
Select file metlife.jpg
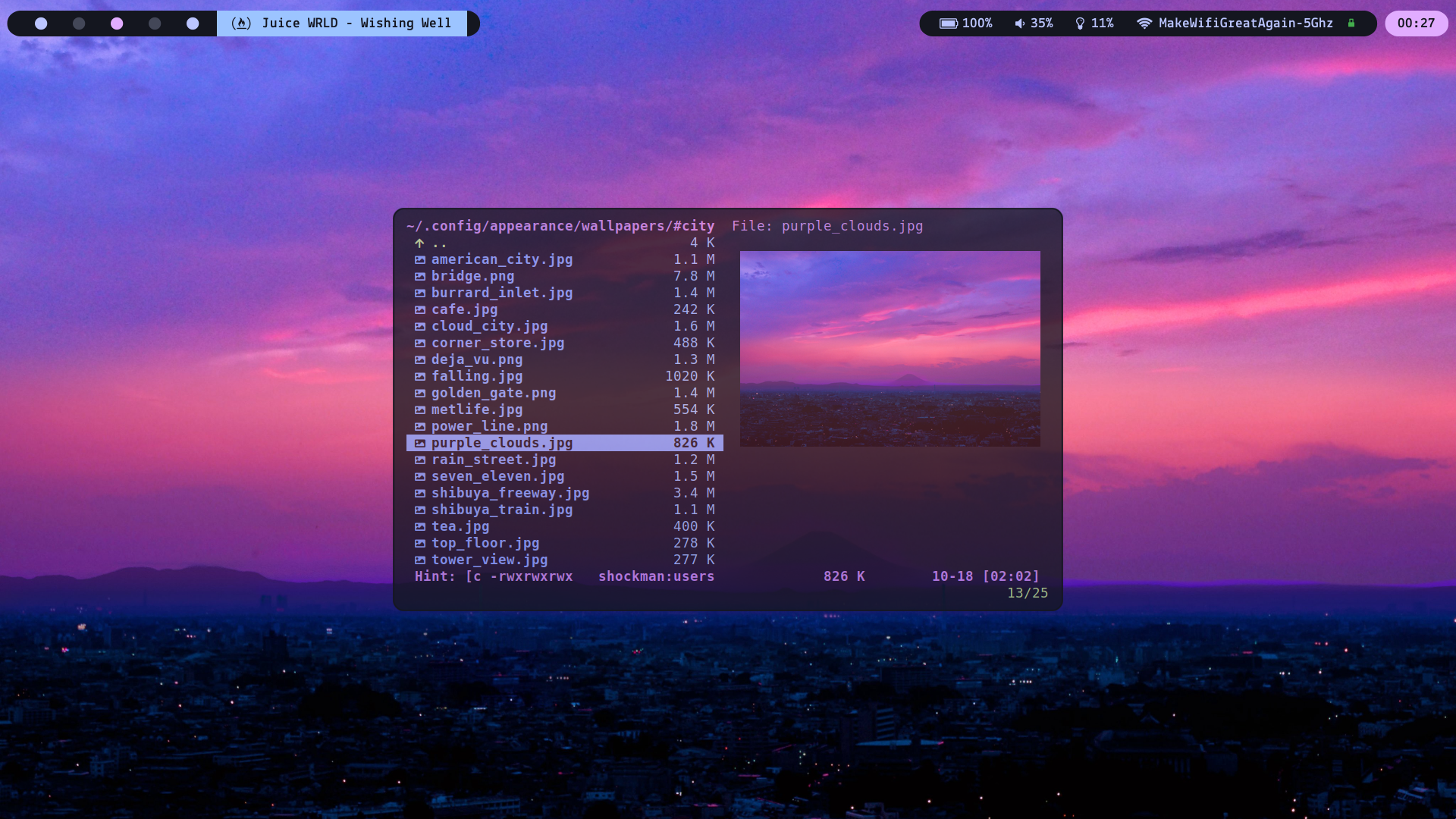pos(565,409)
